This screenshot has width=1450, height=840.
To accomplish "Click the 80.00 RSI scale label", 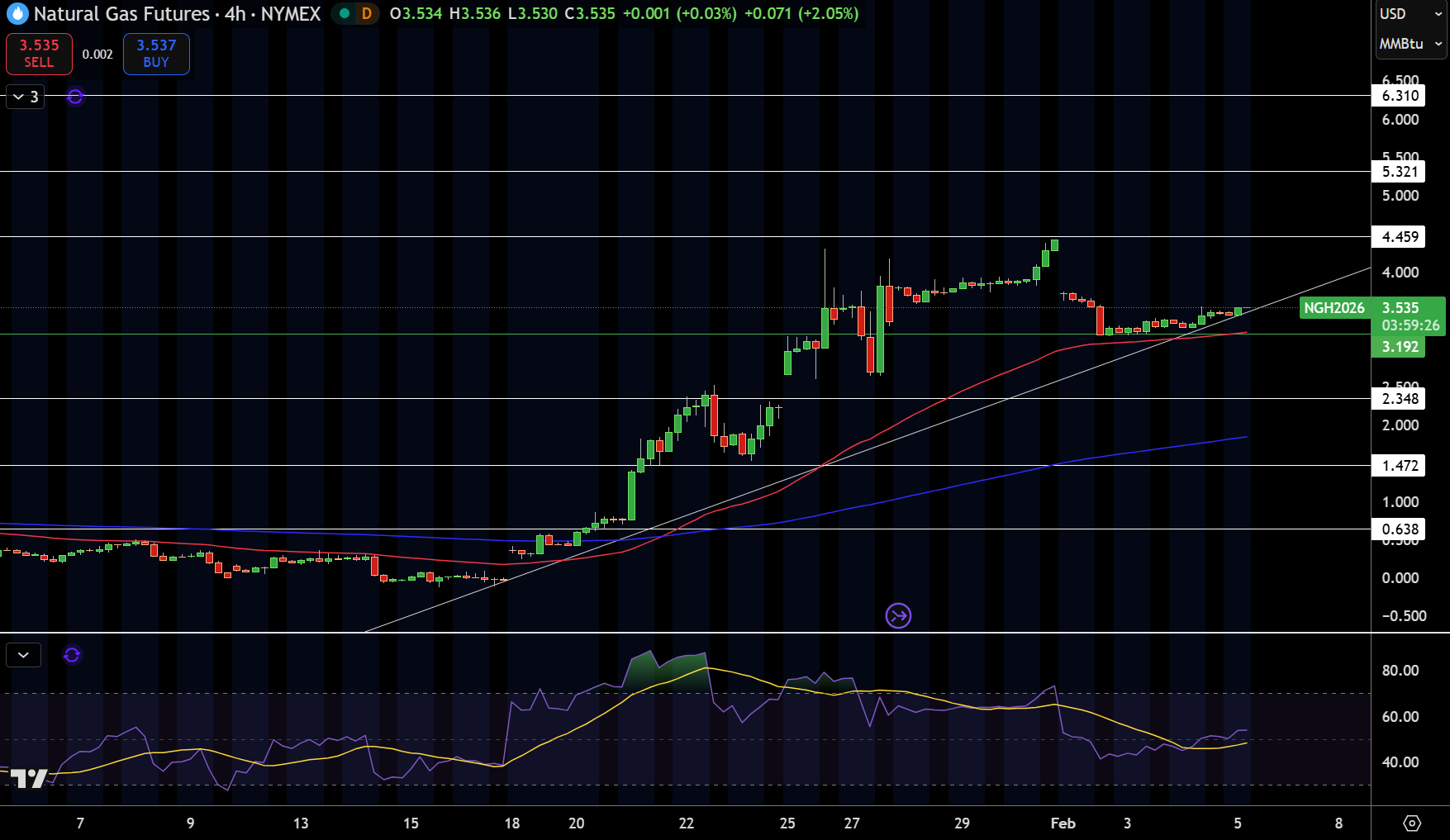I will (x=1400, y=671).
